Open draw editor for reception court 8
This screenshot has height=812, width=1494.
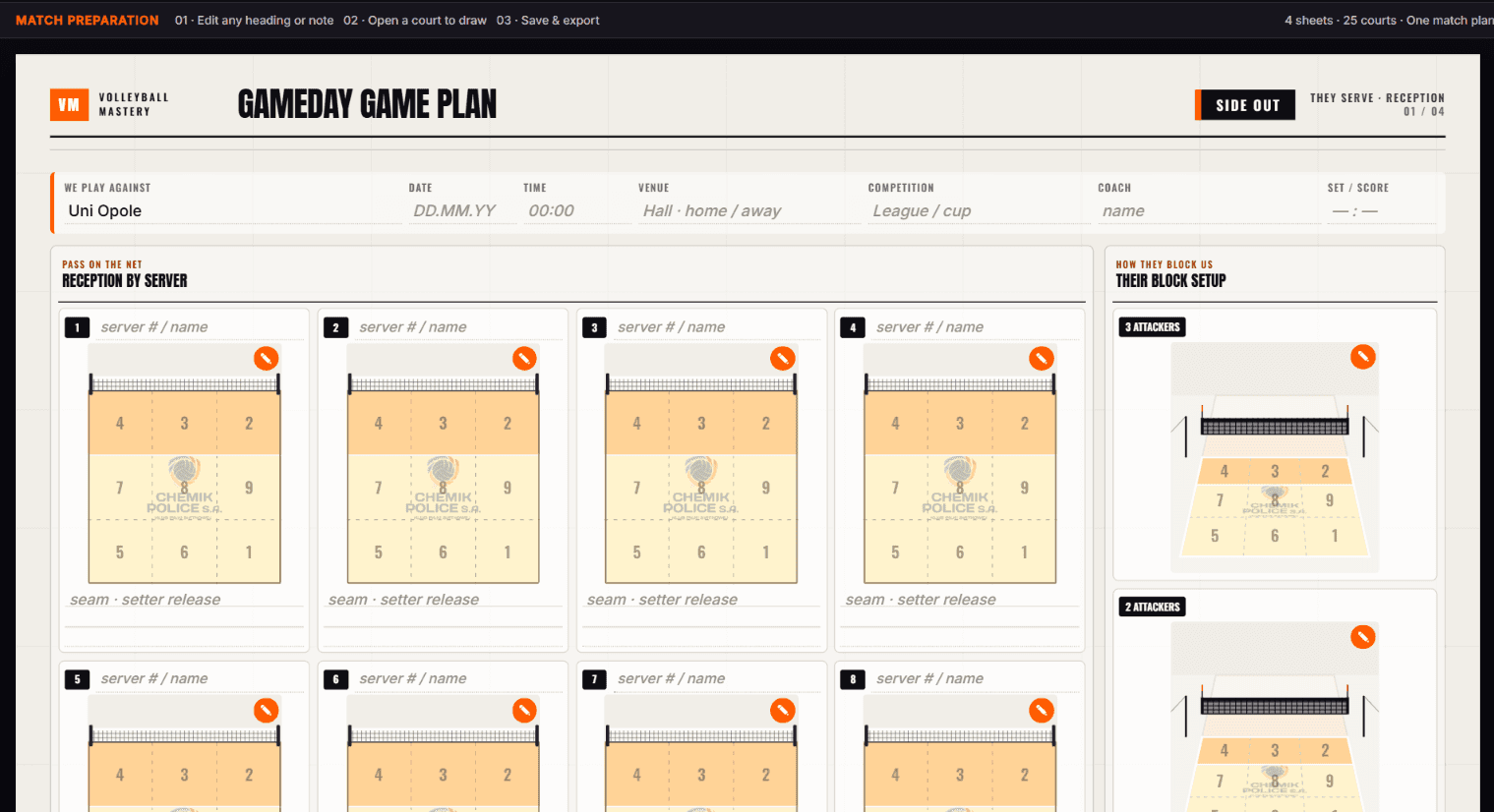1042,711
